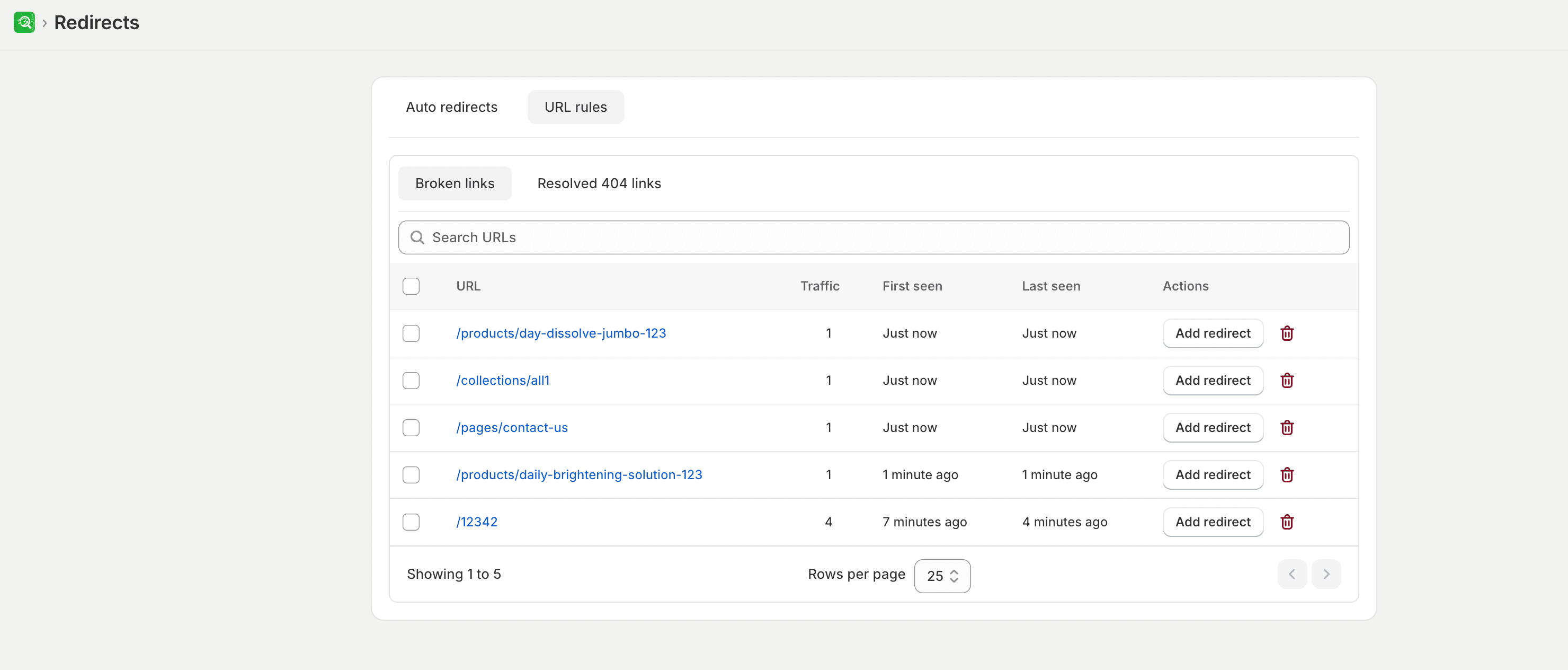Add redirect for /products/day-dissolve-jumbo-123
This screenshot has width=1568, height=670.
1213,333
